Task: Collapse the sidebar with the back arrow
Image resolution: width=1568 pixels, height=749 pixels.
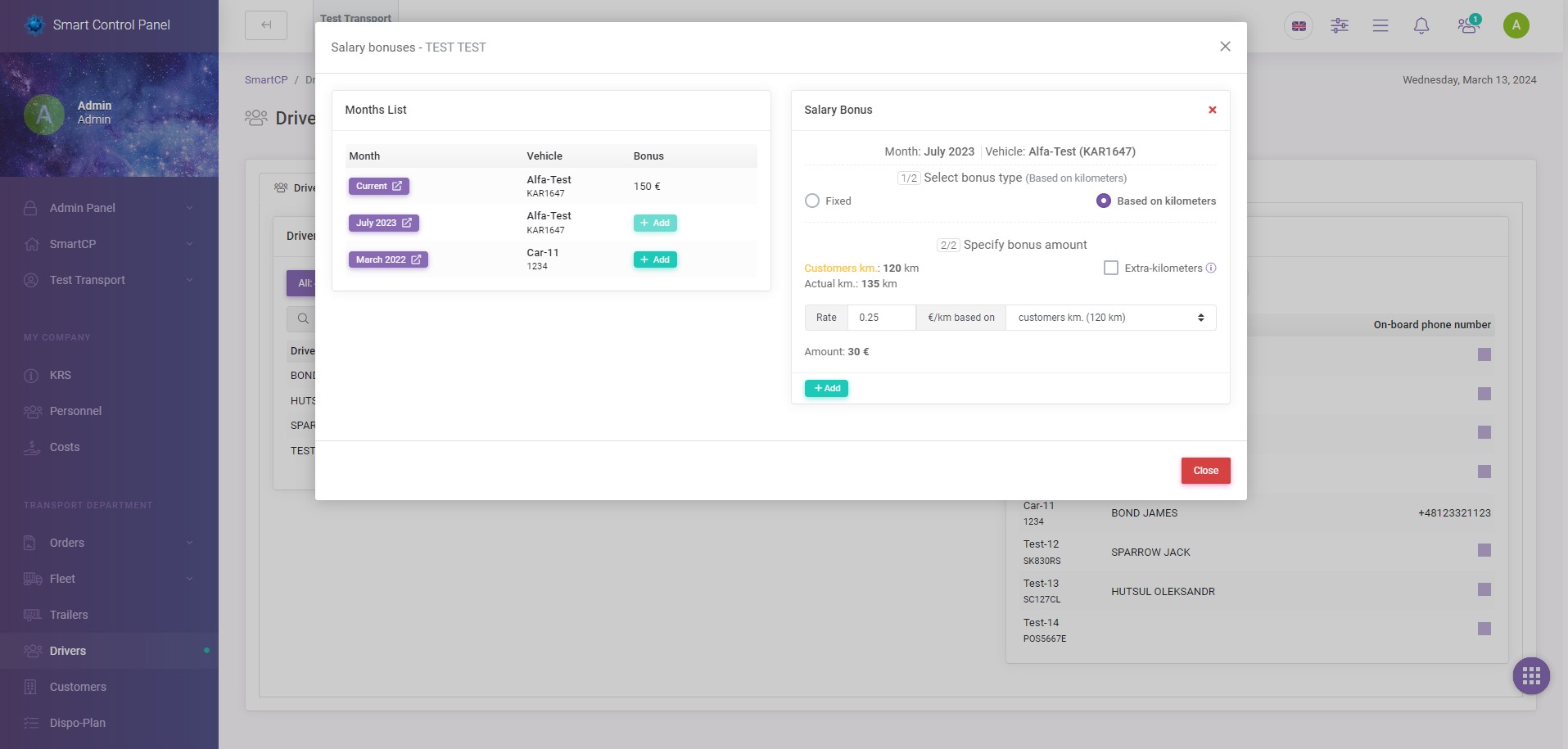Action: coord(266,25)
